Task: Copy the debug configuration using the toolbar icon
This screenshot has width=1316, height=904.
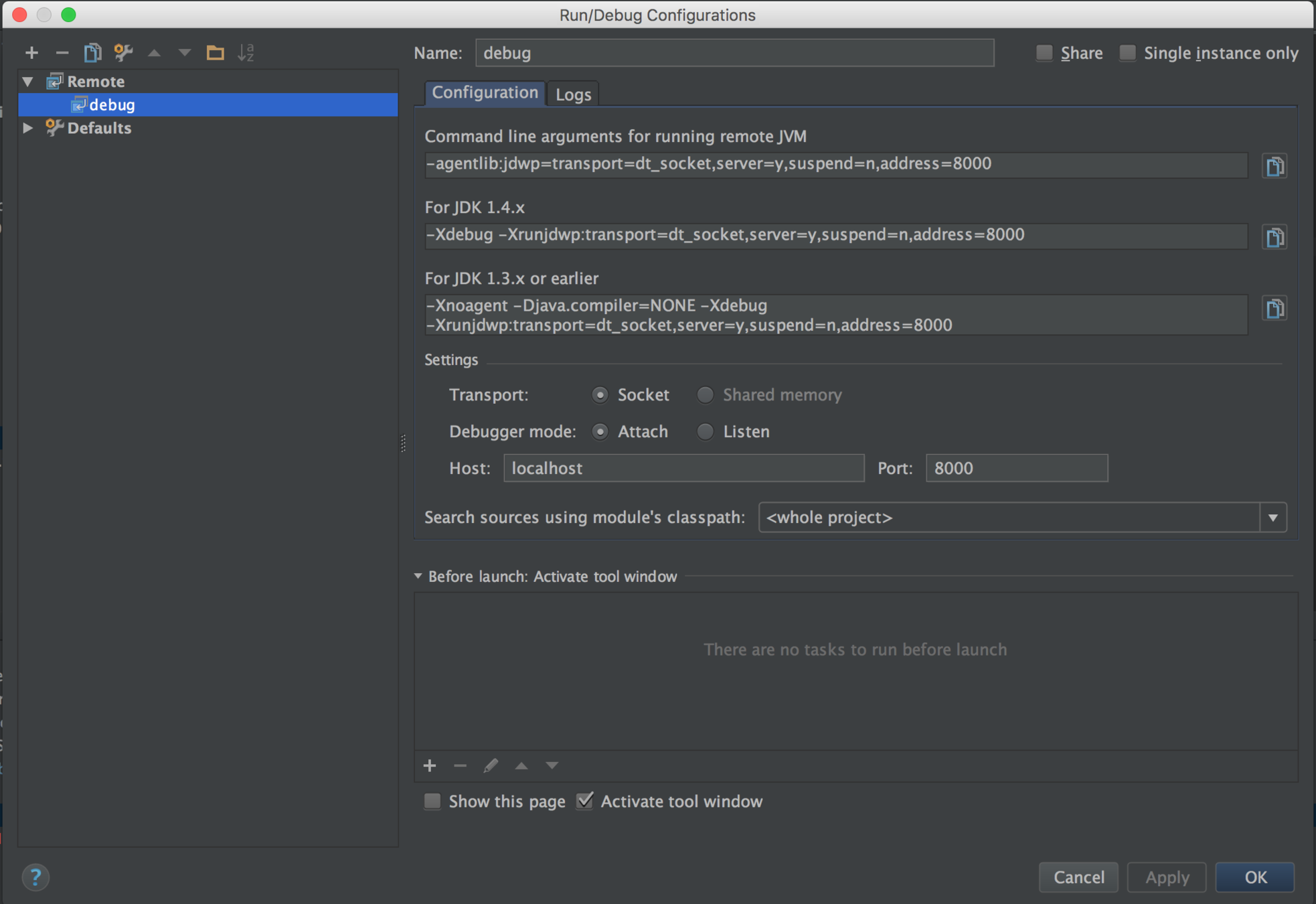Action: pyautogui.click(x=92, y=52)
